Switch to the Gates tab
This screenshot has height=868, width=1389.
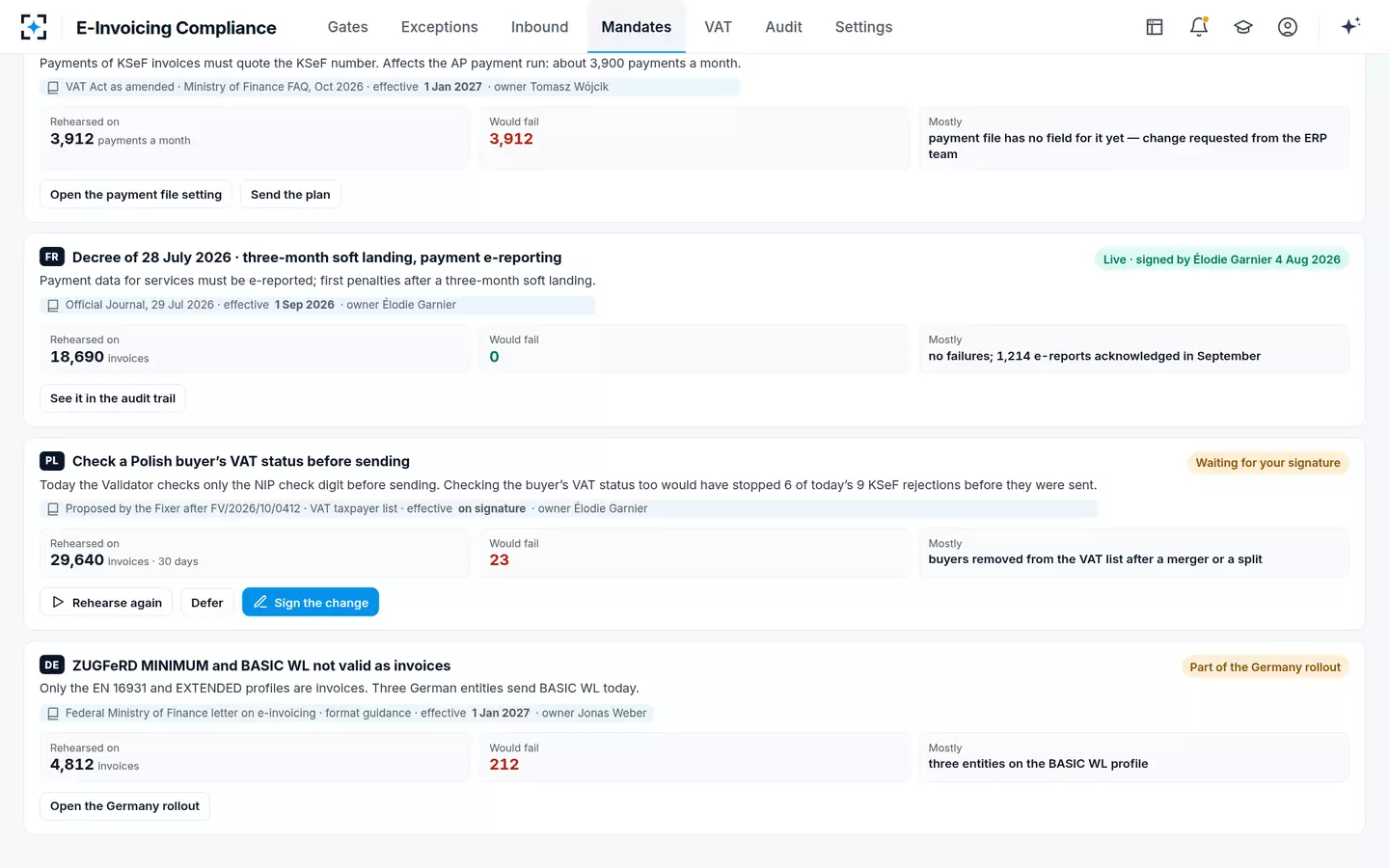(347, 27)
